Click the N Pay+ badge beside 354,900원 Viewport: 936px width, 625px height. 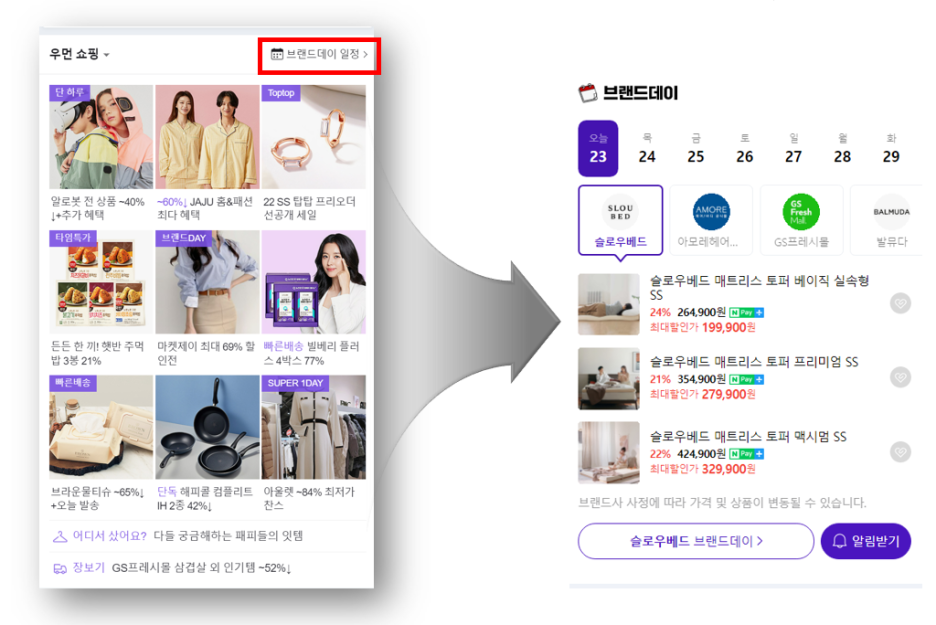pos(746,379)
